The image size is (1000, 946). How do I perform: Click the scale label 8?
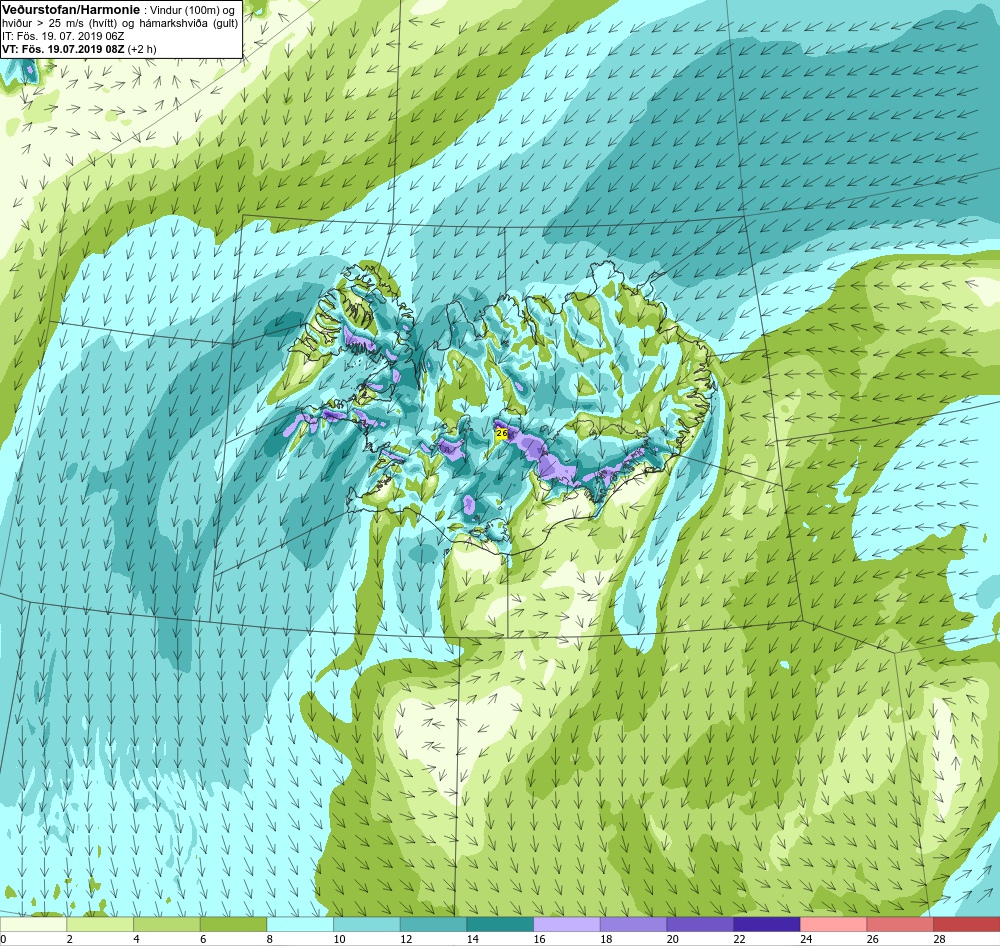click(x=269, y=939)
